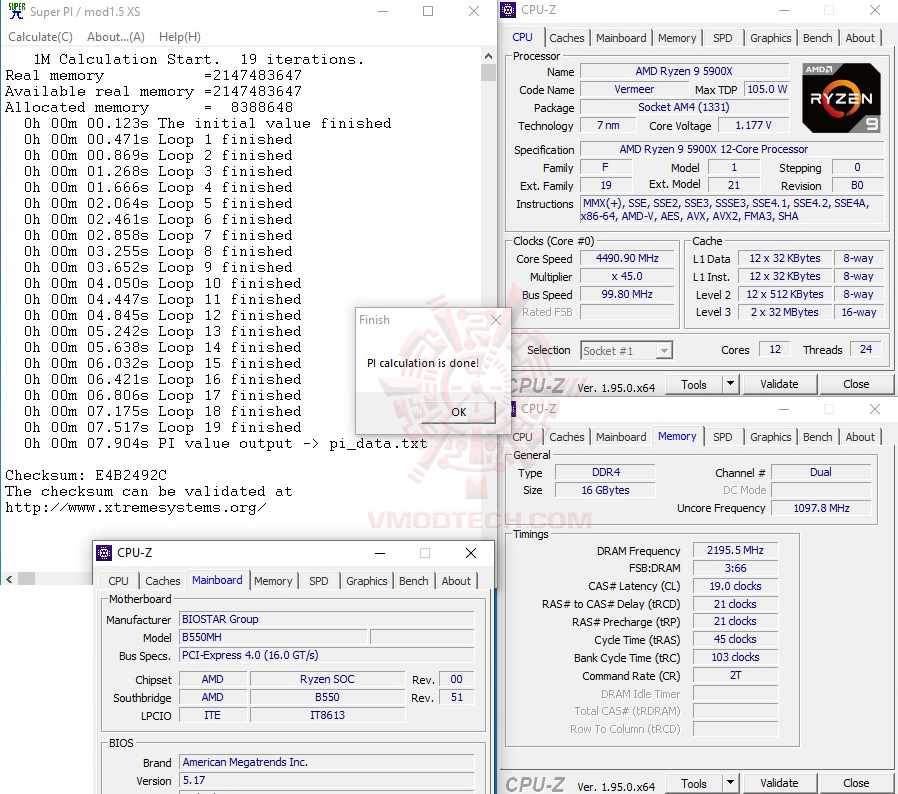Click CPU-Z top window title icon
The image size is (898, 794).
[508, 10]
